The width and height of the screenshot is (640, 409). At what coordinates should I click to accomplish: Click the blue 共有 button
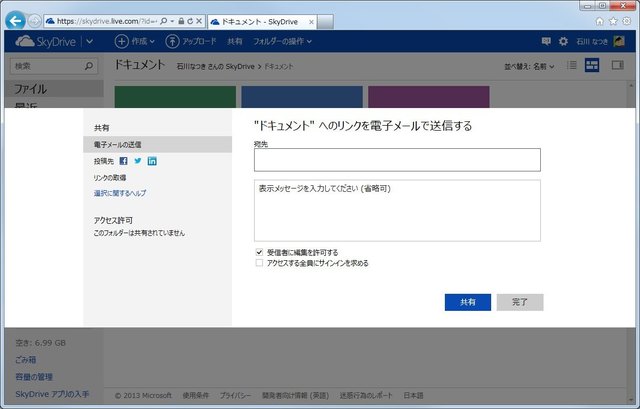[x=468, y=302]
